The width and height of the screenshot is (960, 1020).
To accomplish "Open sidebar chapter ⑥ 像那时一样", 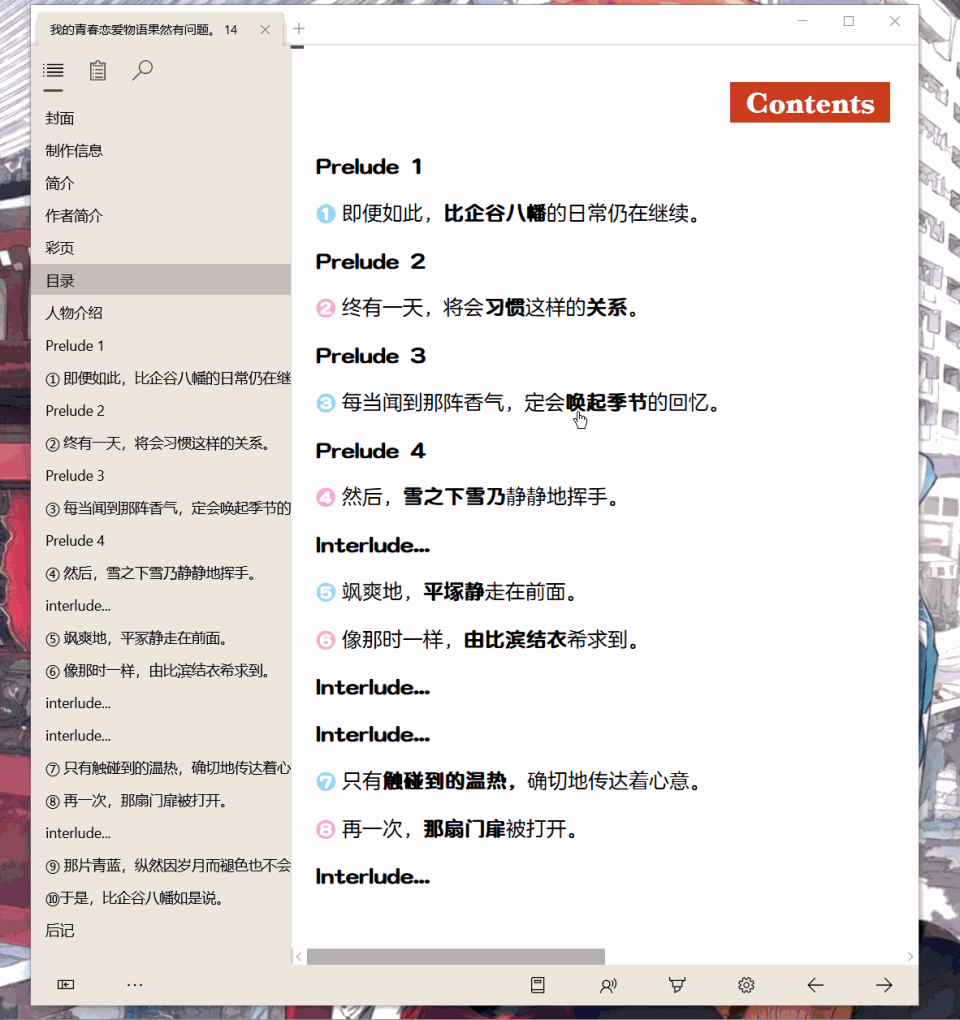I will pos(161,671).
